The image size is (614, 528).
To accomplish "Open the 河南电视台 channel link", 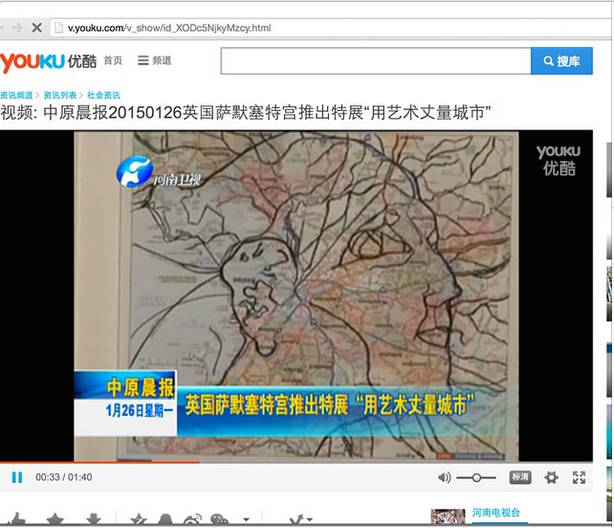I will tap(495, 512).
